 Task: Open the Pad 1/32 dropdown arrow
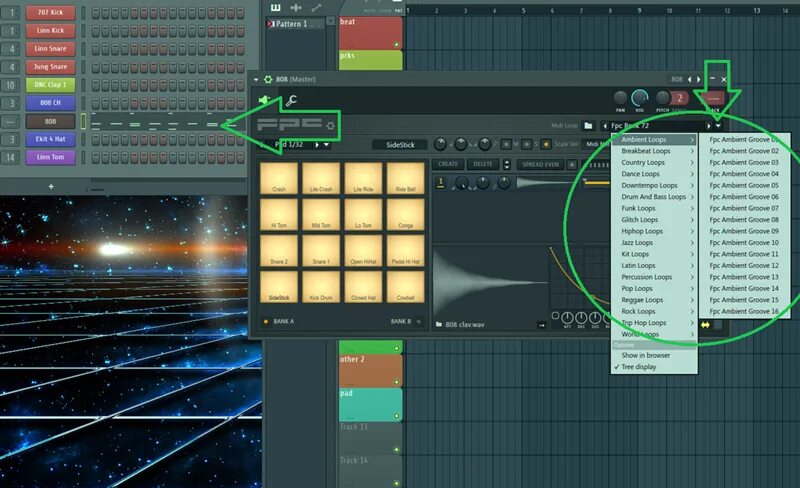[327, 145]
